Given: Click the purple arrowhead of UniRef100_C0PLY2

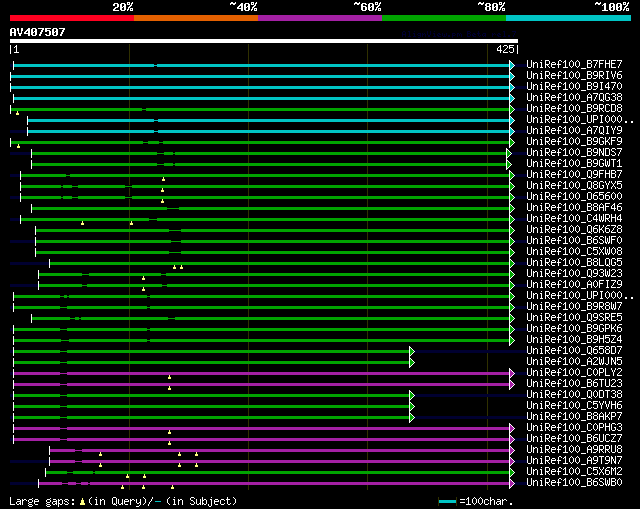Looking at the screenshot, I should (512, 373).
